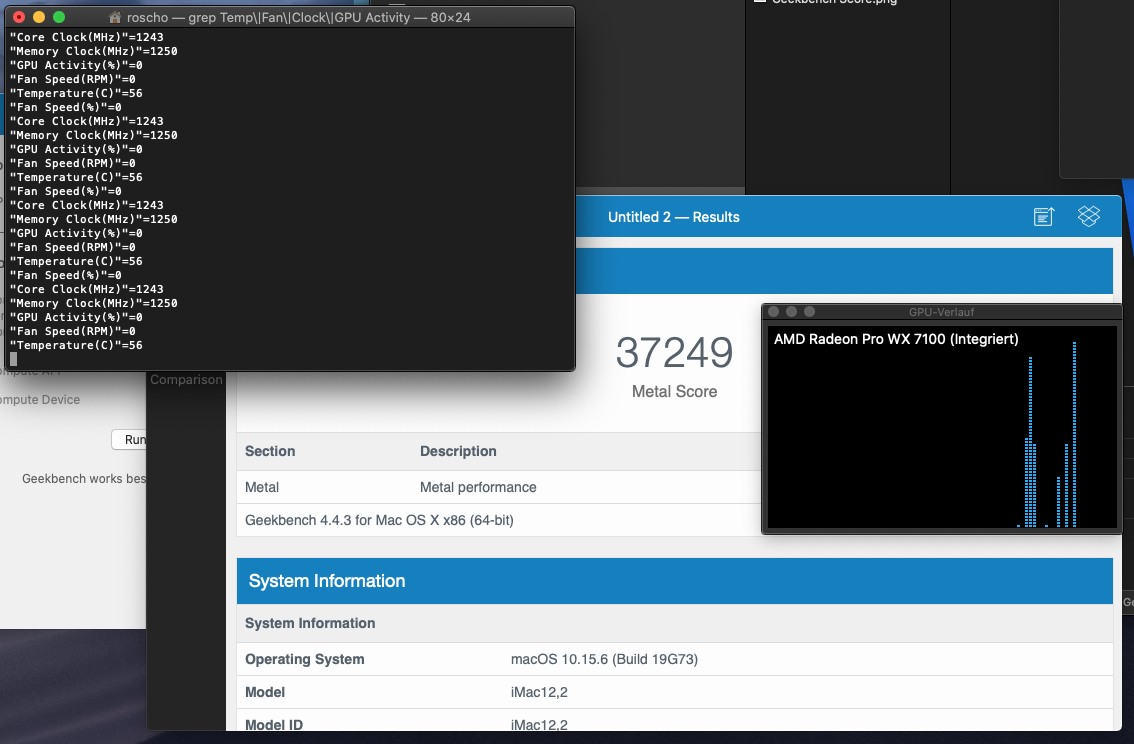Screen dimensions: 1134x744
Task: Click the 'Operating System' label
Action: (304, 659)
